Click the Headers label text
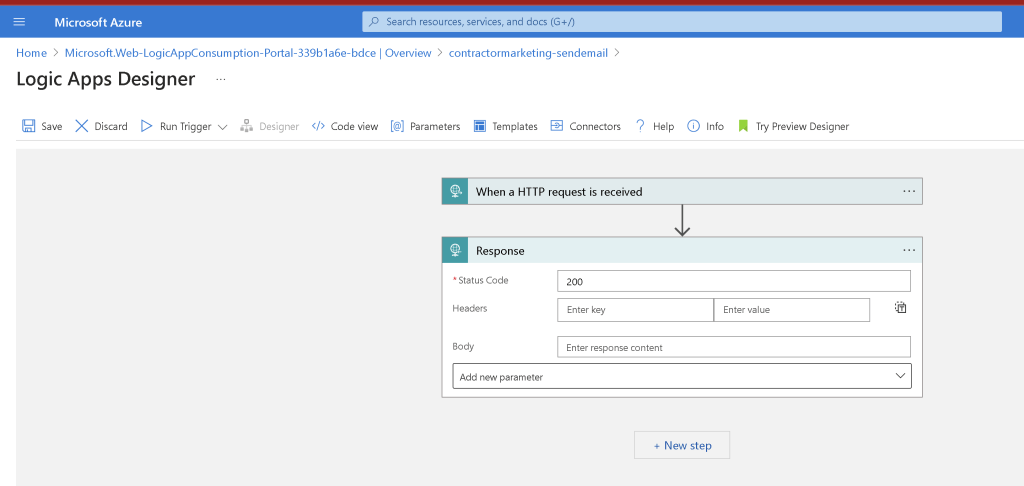Image resolution: width=1024 pixels, height=486 pixels. pos(470,308)
